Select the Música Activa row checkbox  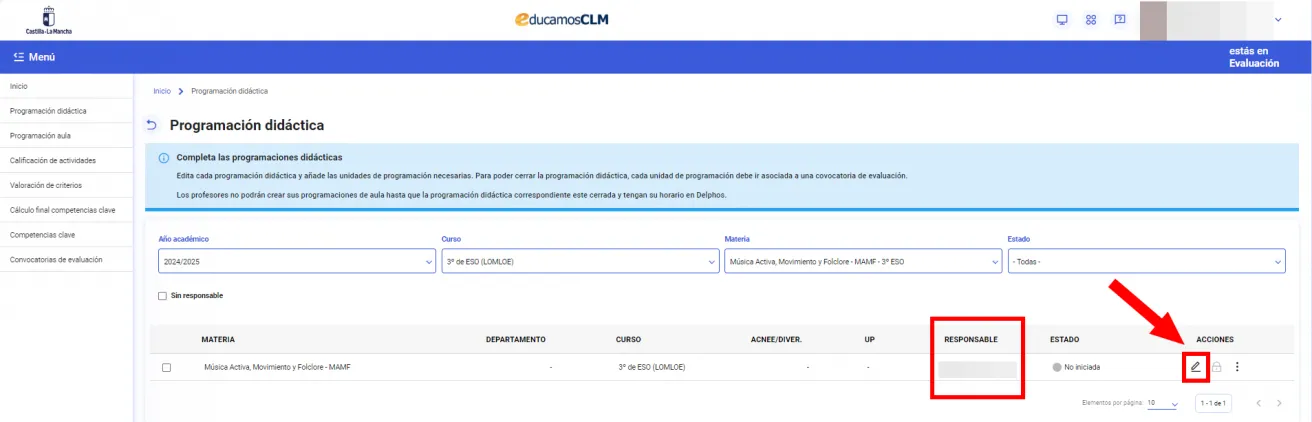tap(166, 367)
